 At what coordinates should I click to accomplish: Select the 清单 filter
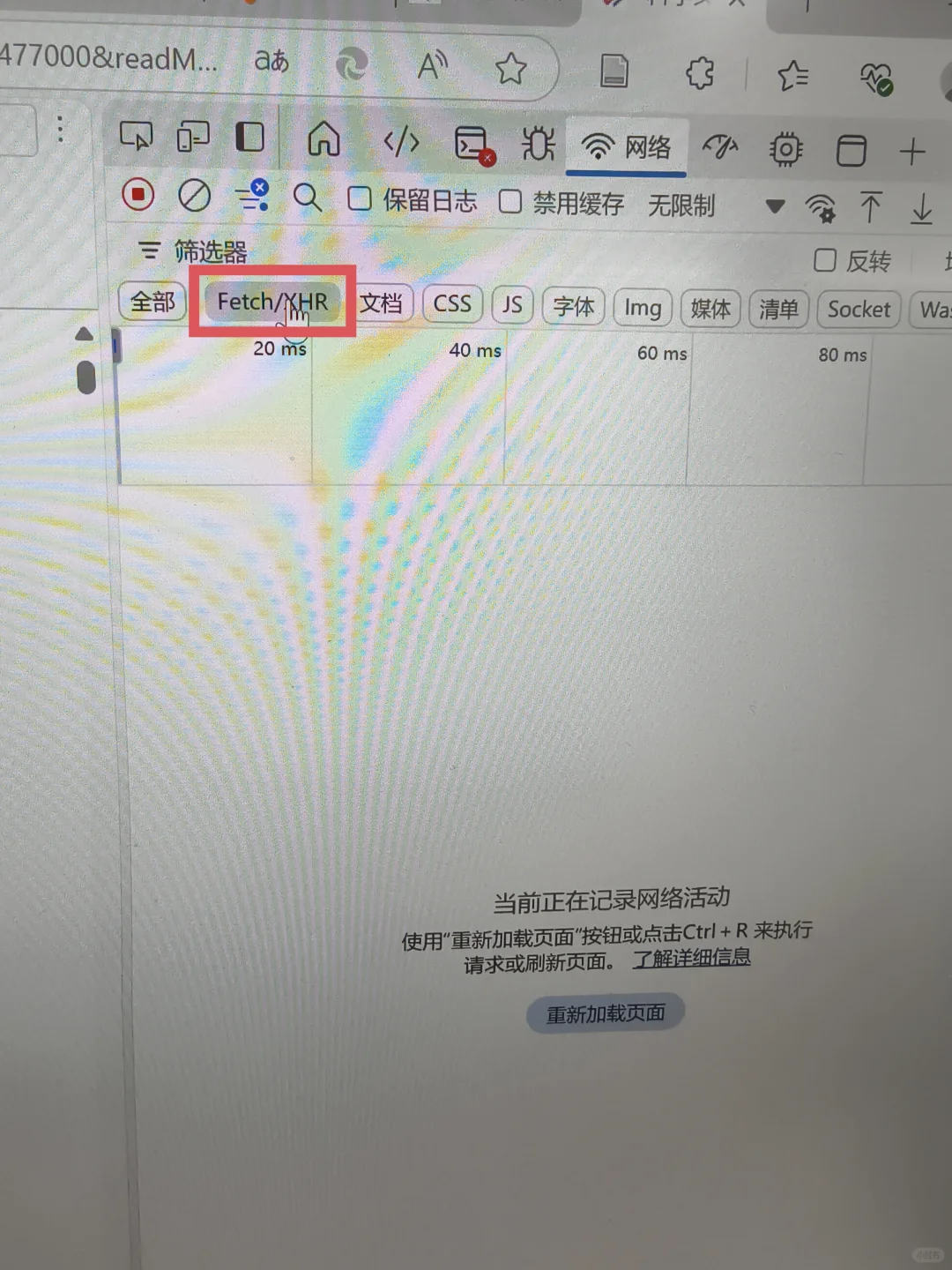778,310
